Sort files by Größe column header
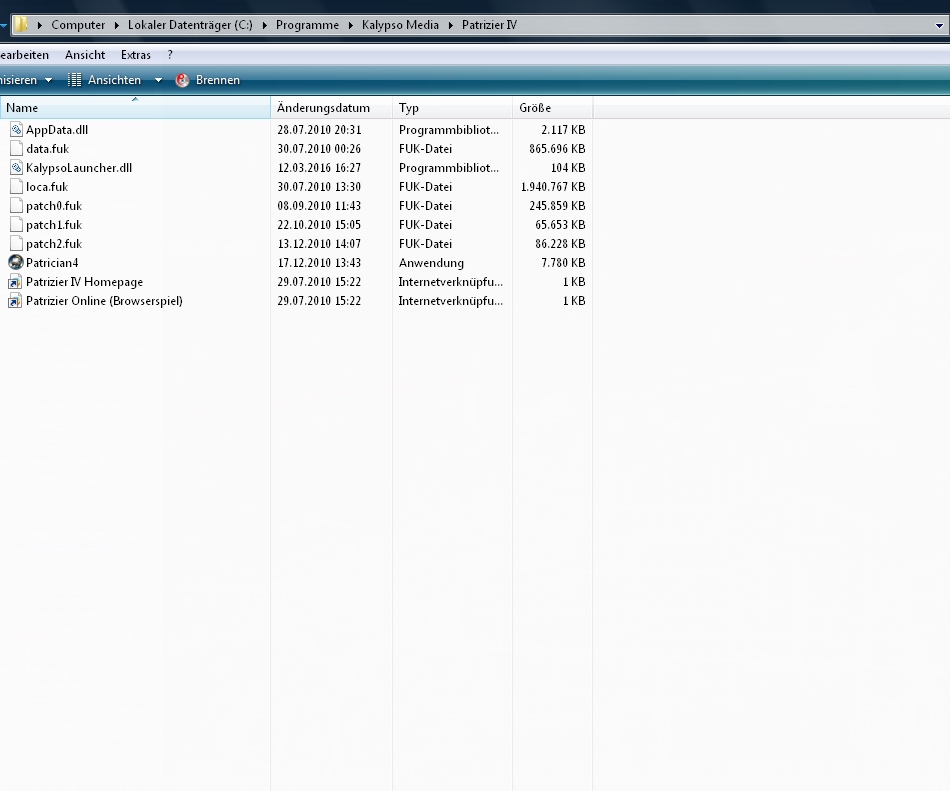950x791 pixels. coord(535,108)
